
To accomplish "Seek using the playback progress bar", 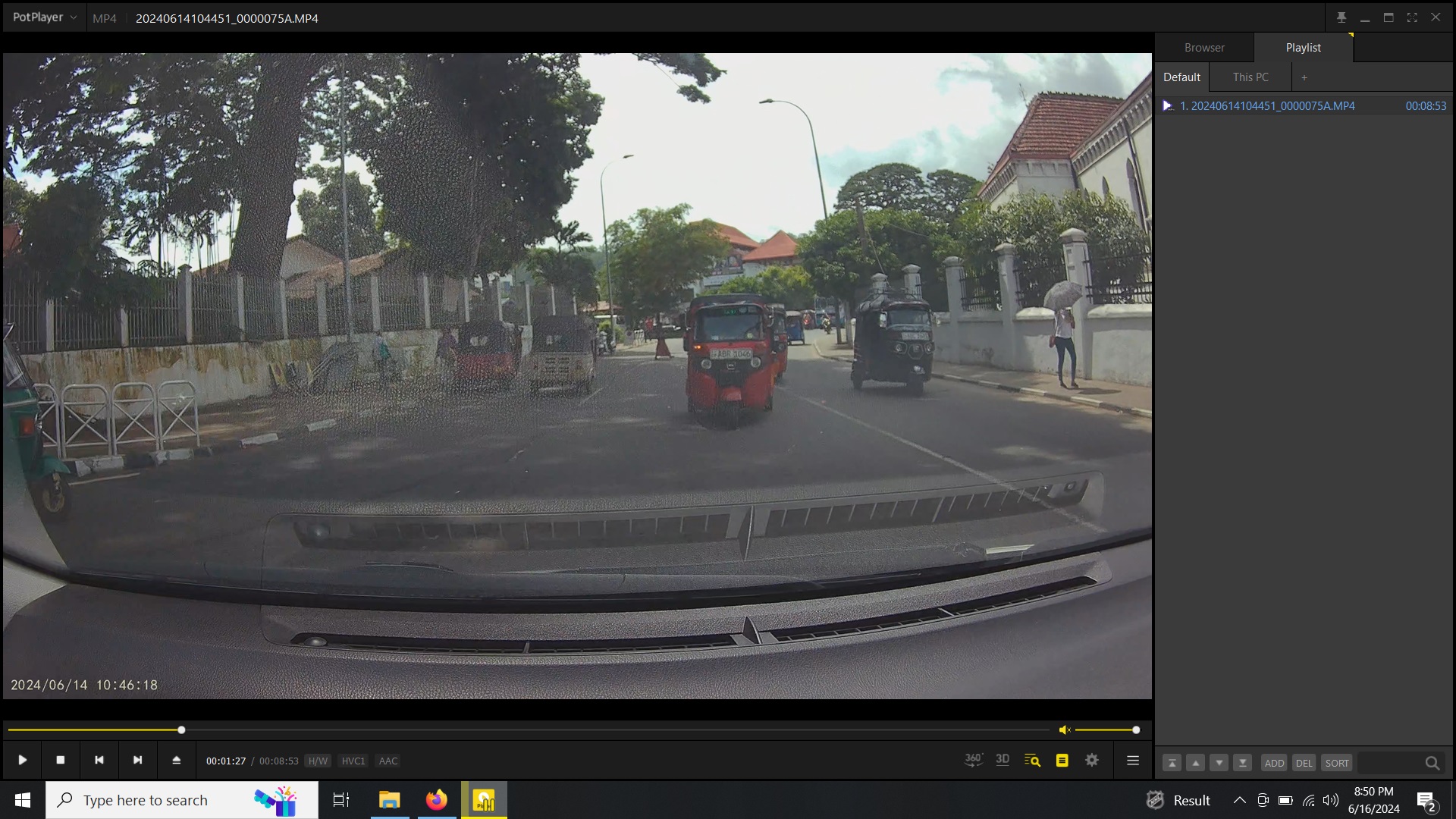I will (527, 730).
